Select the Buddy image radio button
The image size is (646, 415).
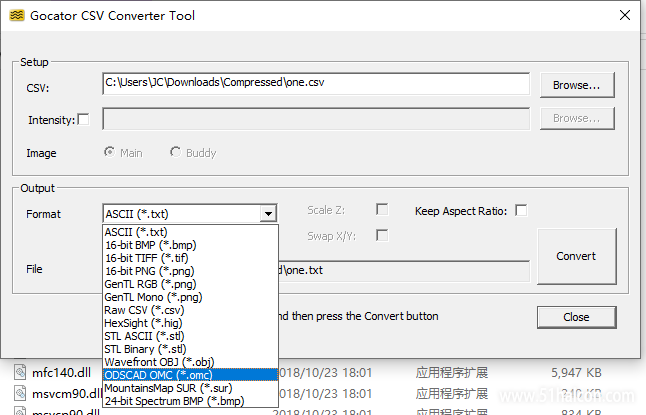[x=175, y=152]
